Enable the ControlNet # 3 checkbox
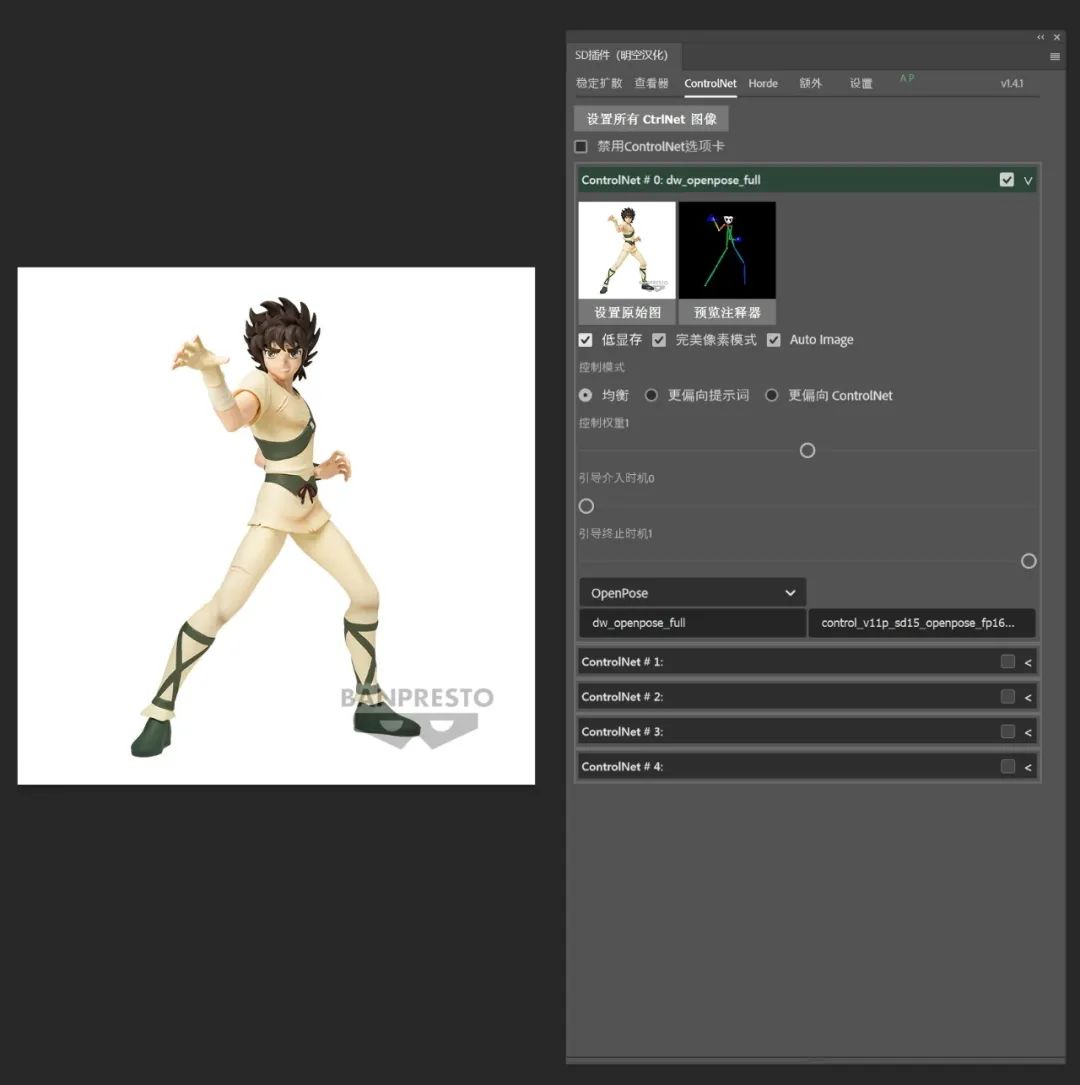Screen dimensions: 1080x1085 click(1007, 731)
